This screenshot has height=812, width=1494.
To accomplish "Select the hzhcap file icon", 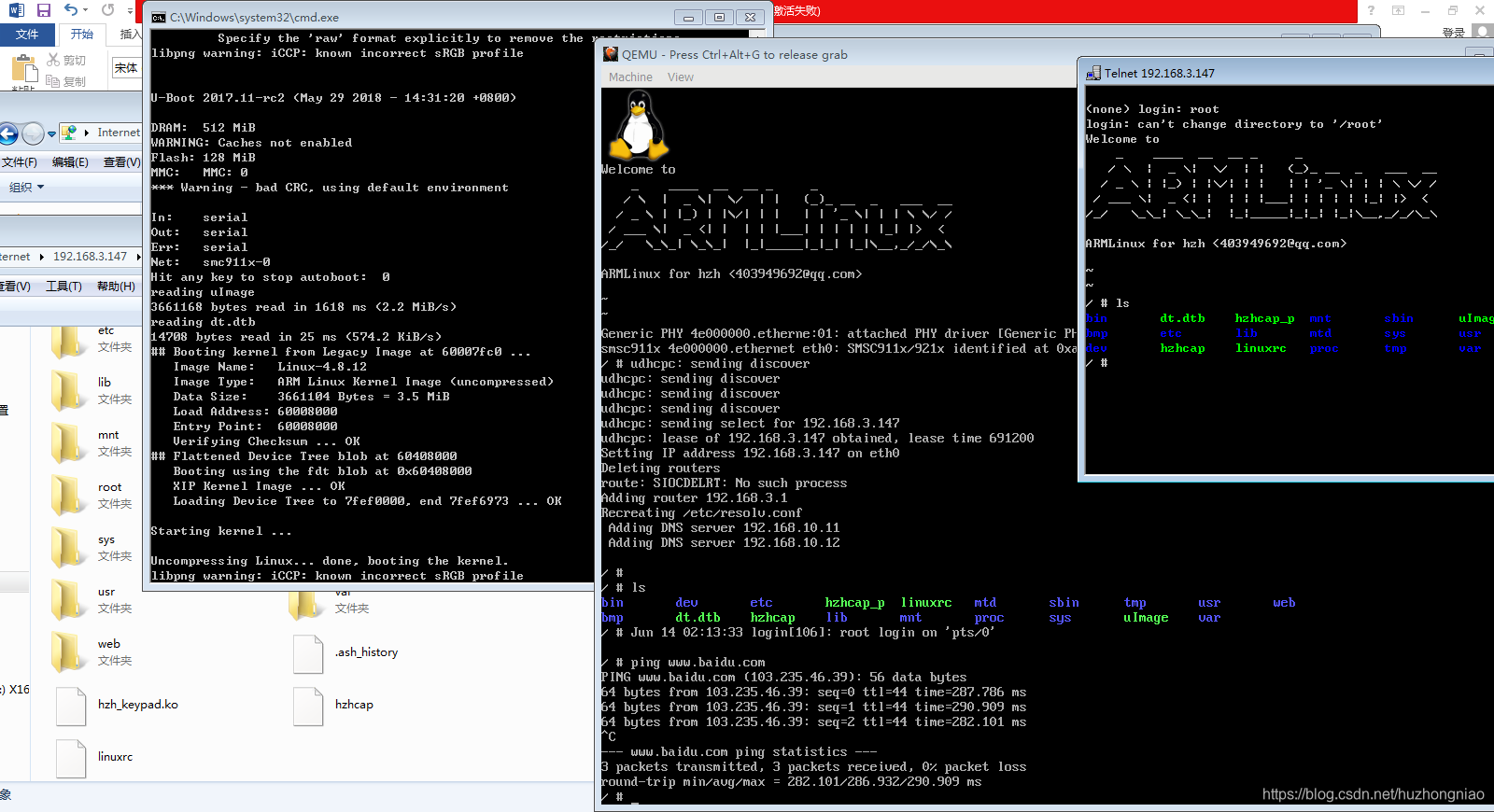I will click(308, 706).
